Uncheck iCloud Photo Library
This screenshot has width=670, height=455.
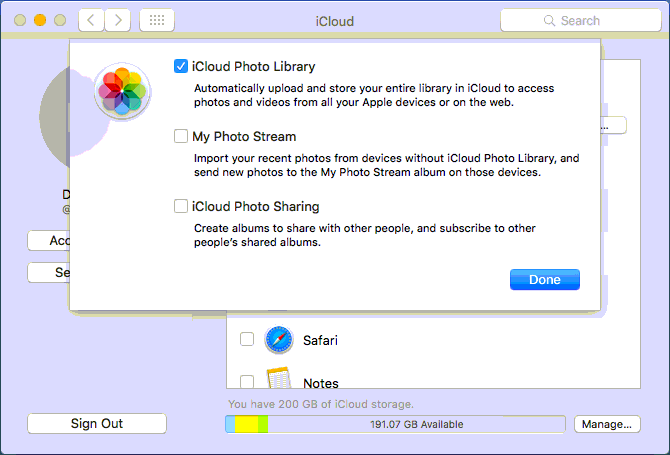pos(181,66)
